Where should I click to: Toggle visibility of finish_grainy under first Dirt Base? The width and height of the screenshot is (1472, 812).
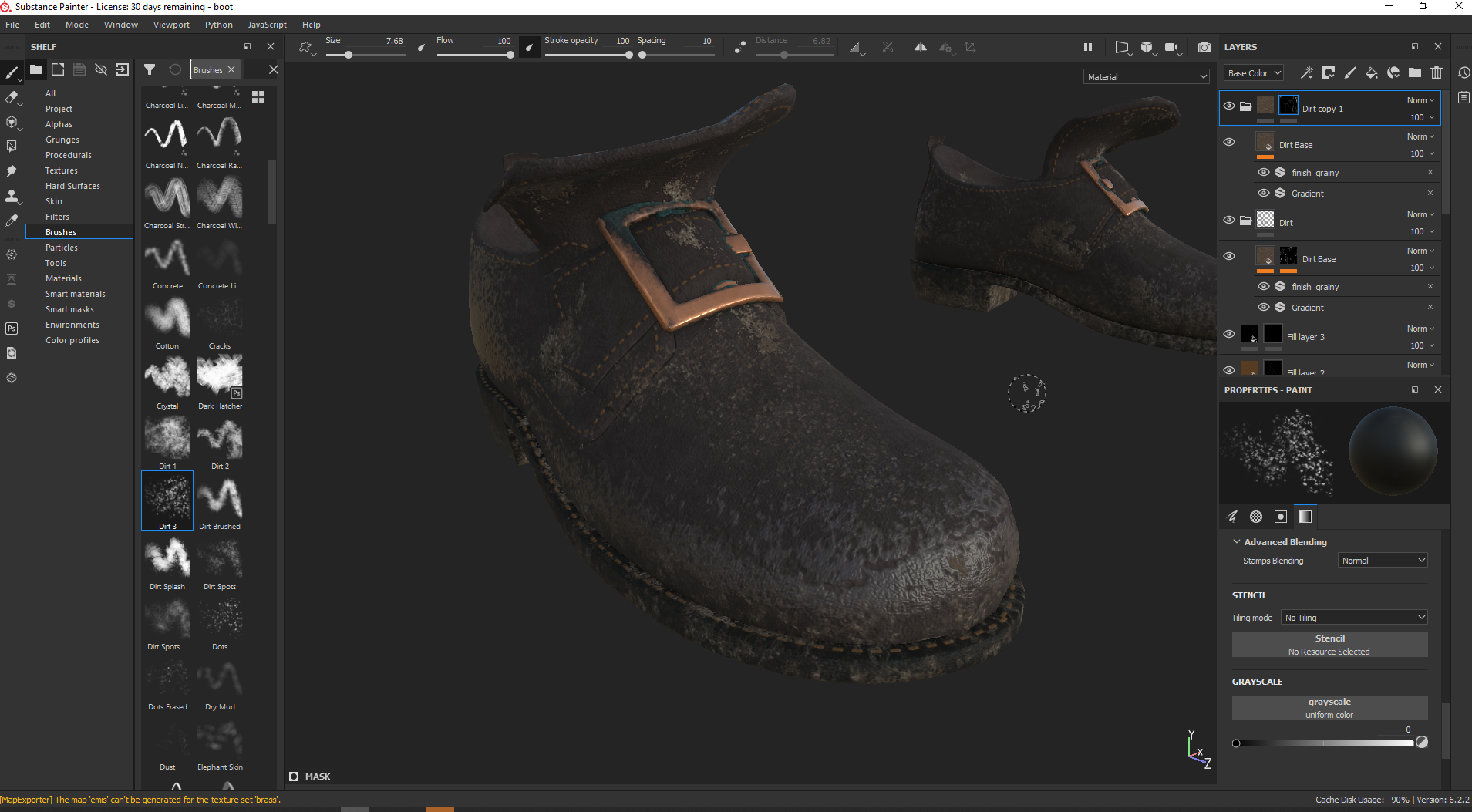tap(1263, 172)
